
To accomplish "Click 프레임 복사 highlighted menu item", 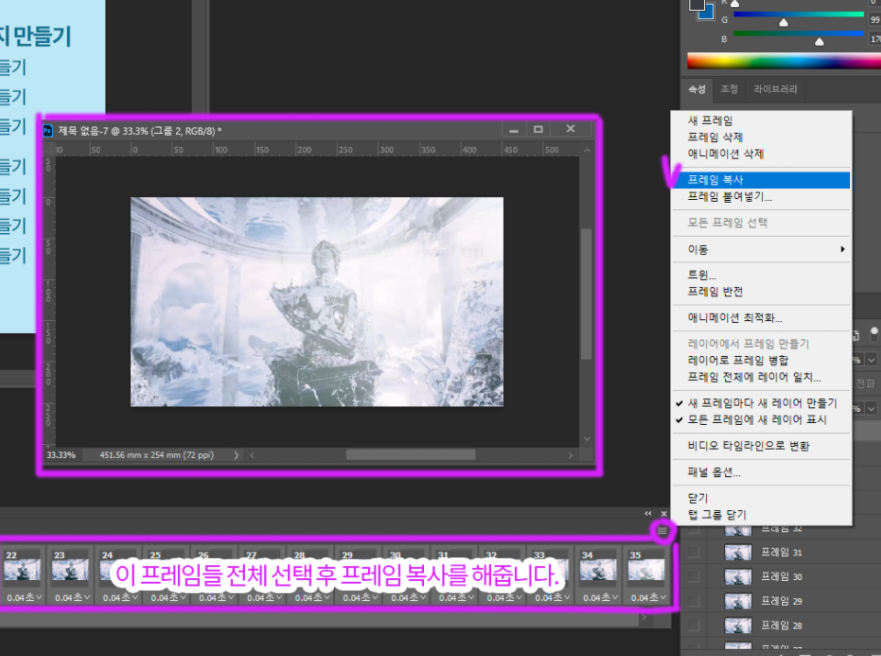I will pos(761,180).
